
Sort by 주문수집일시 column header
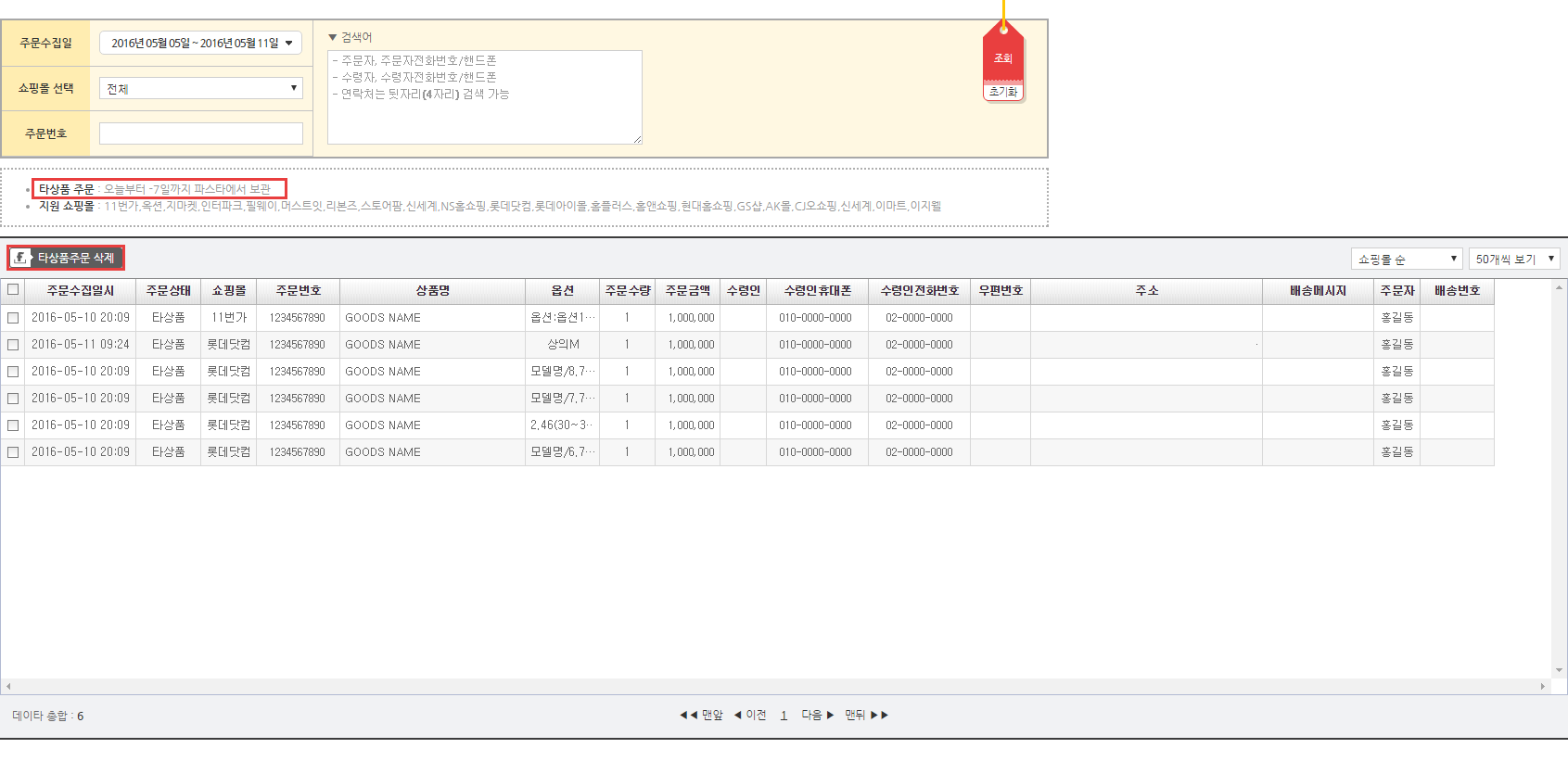(x=81, y=290)
